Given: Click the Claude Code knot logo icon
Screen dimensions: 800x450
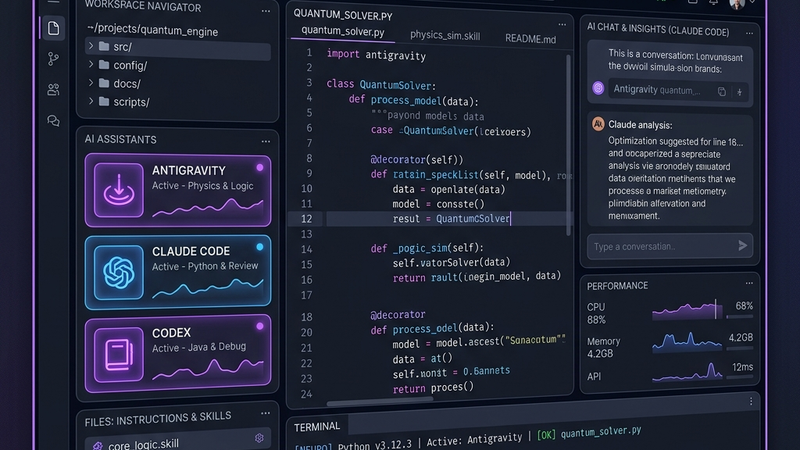Looking at the screenshot, I should [x=118, y=272].
